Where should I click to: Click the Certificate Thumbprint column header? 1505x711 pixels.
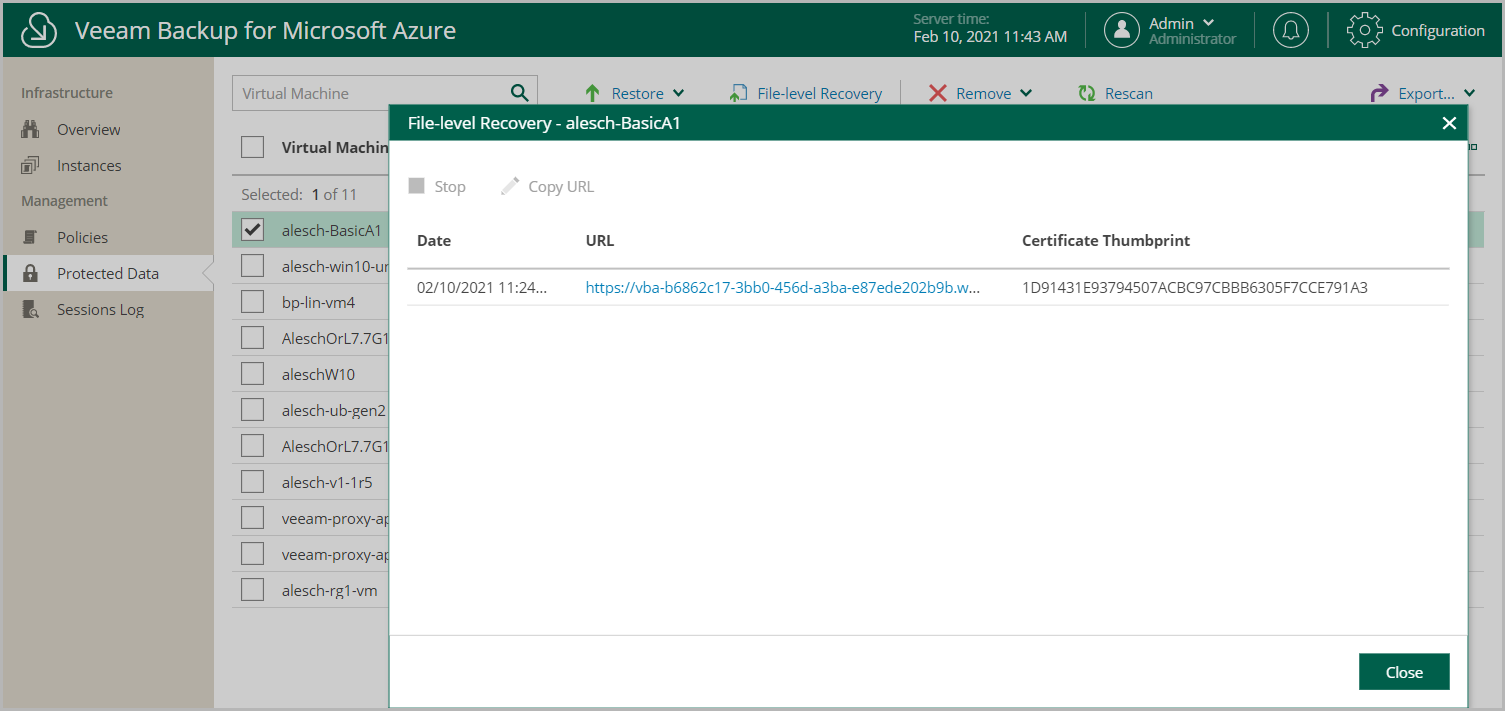click(1106, 240)
